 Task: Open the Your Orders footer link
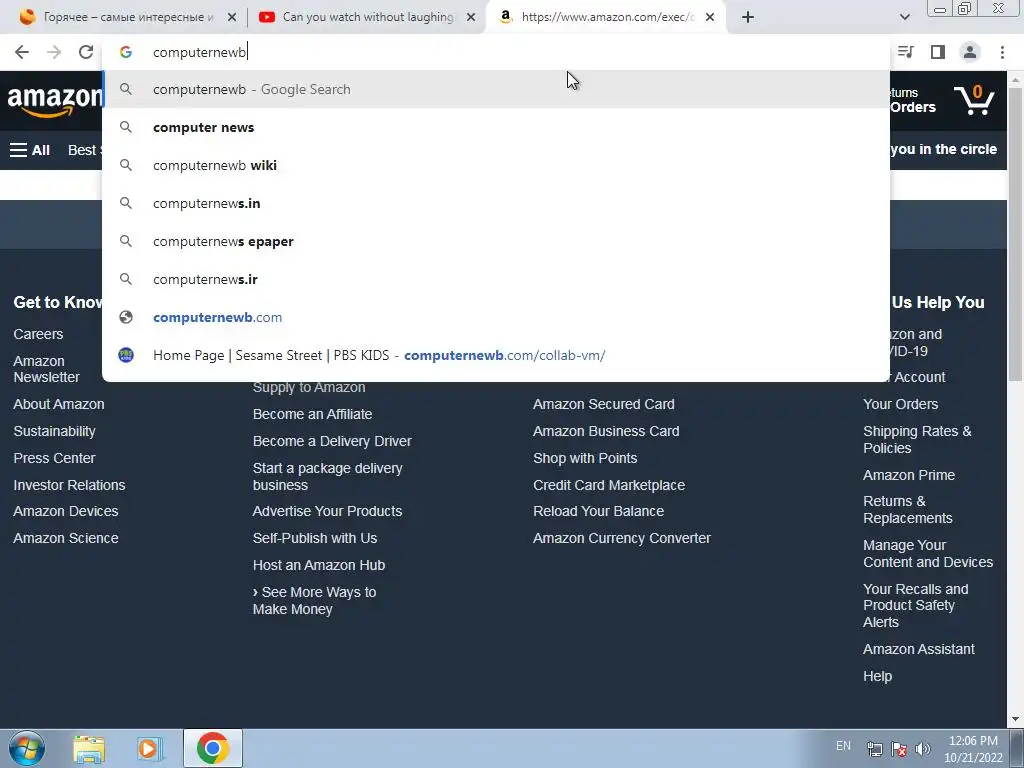pyautogui.click(x=901, y=404)
